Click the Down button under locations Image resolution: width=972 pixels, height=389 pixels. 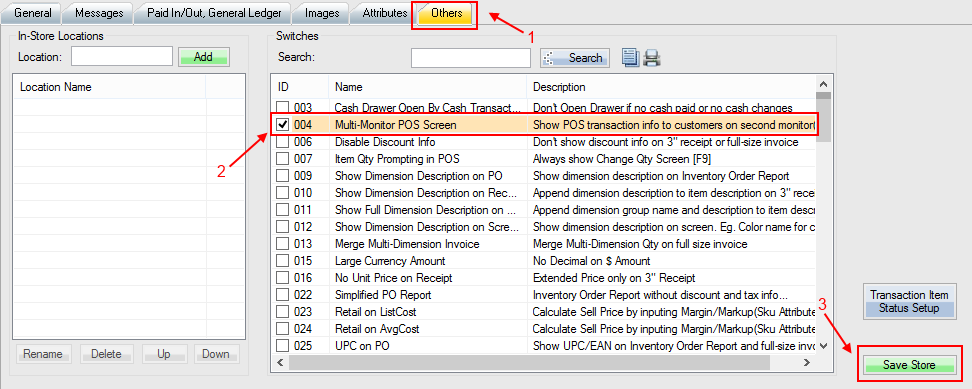215,354
